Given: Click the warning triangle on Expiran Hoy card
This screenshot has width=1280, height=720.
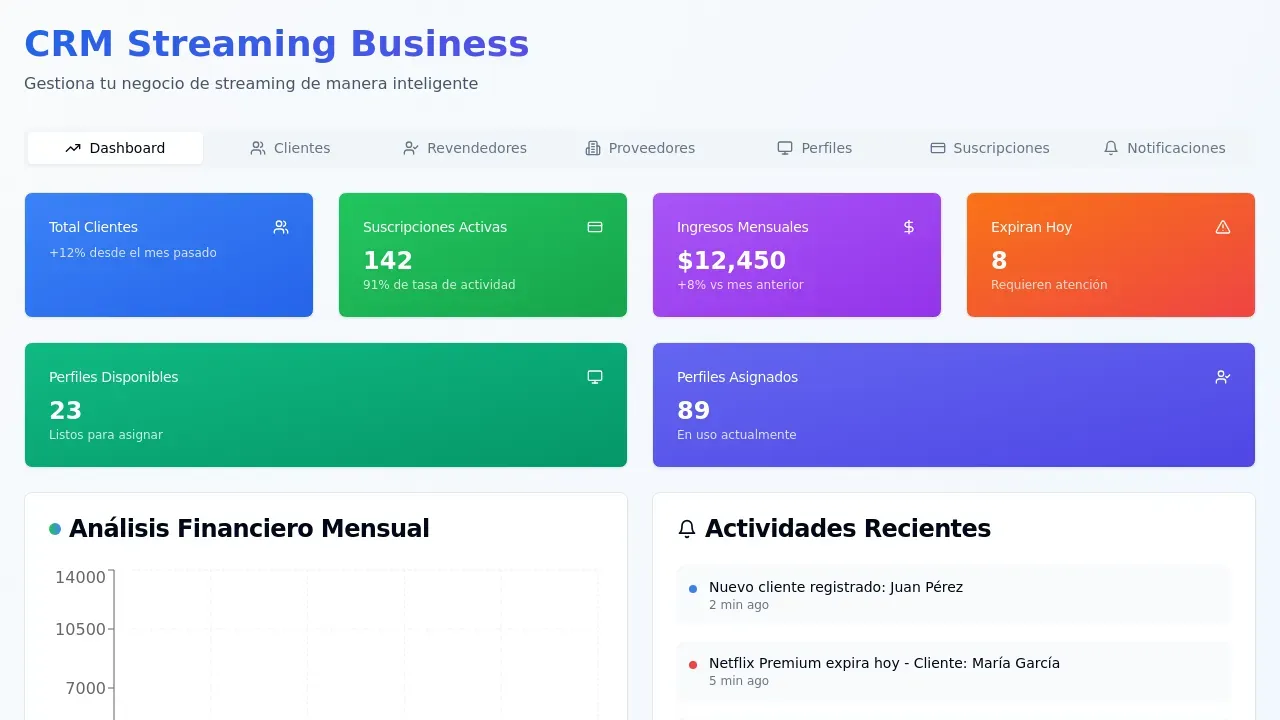Looking at the screenshot, I should pyautogui.click(x=1222, y=227).
